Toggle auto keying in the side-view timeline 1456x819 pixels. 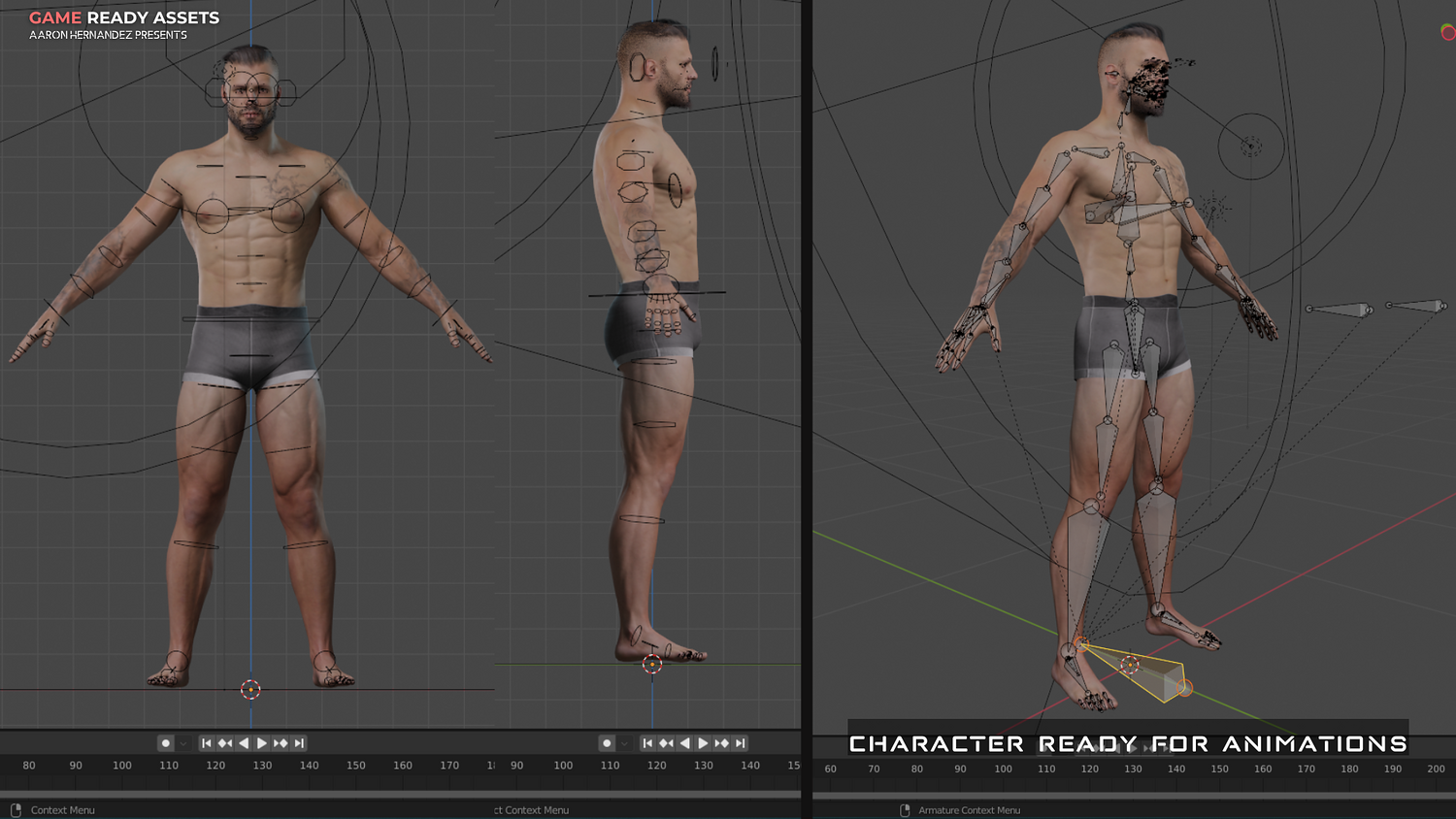[608, 743]
